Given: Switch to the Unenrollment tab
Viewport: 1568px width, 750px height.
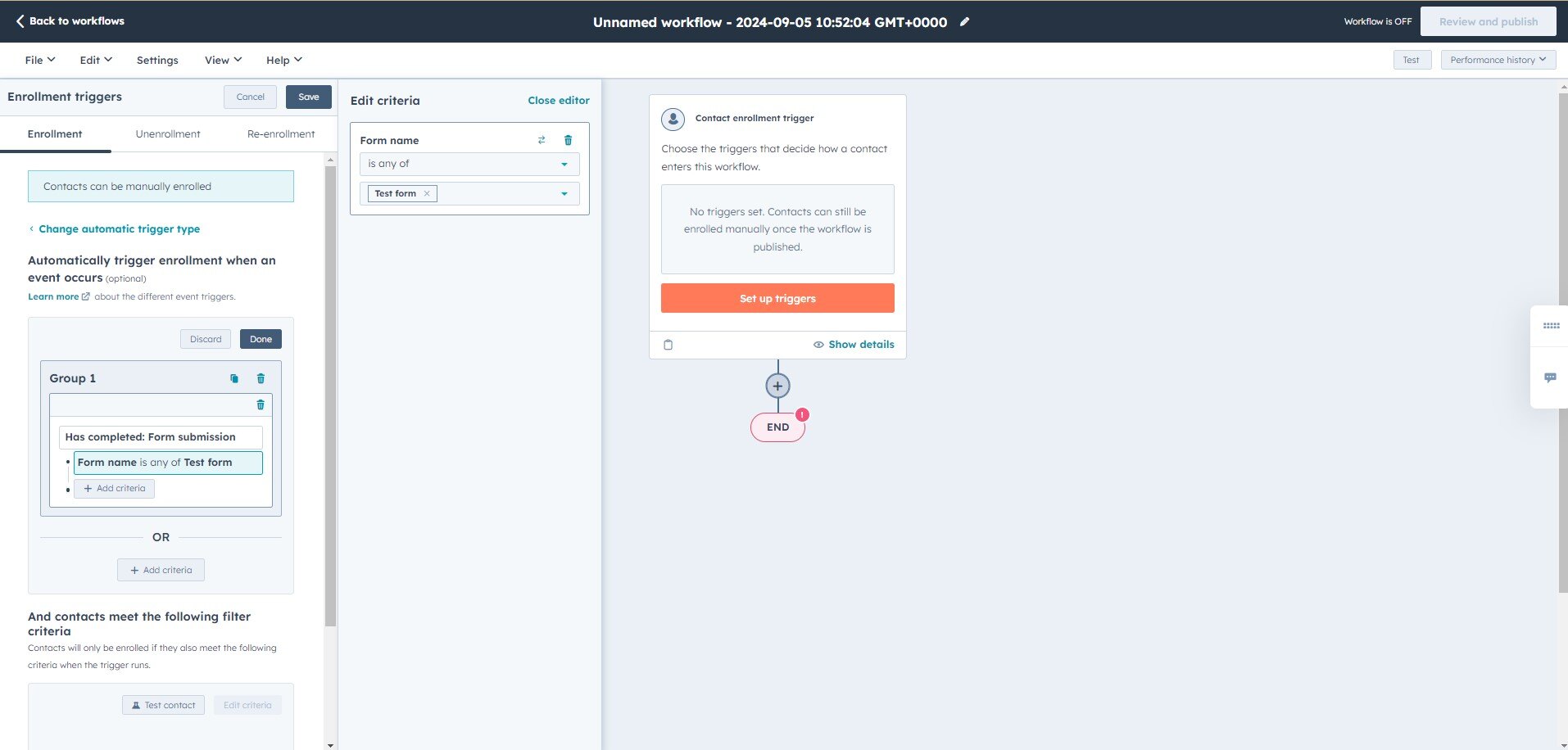Looking at the screenshot, I should [167, 133].
